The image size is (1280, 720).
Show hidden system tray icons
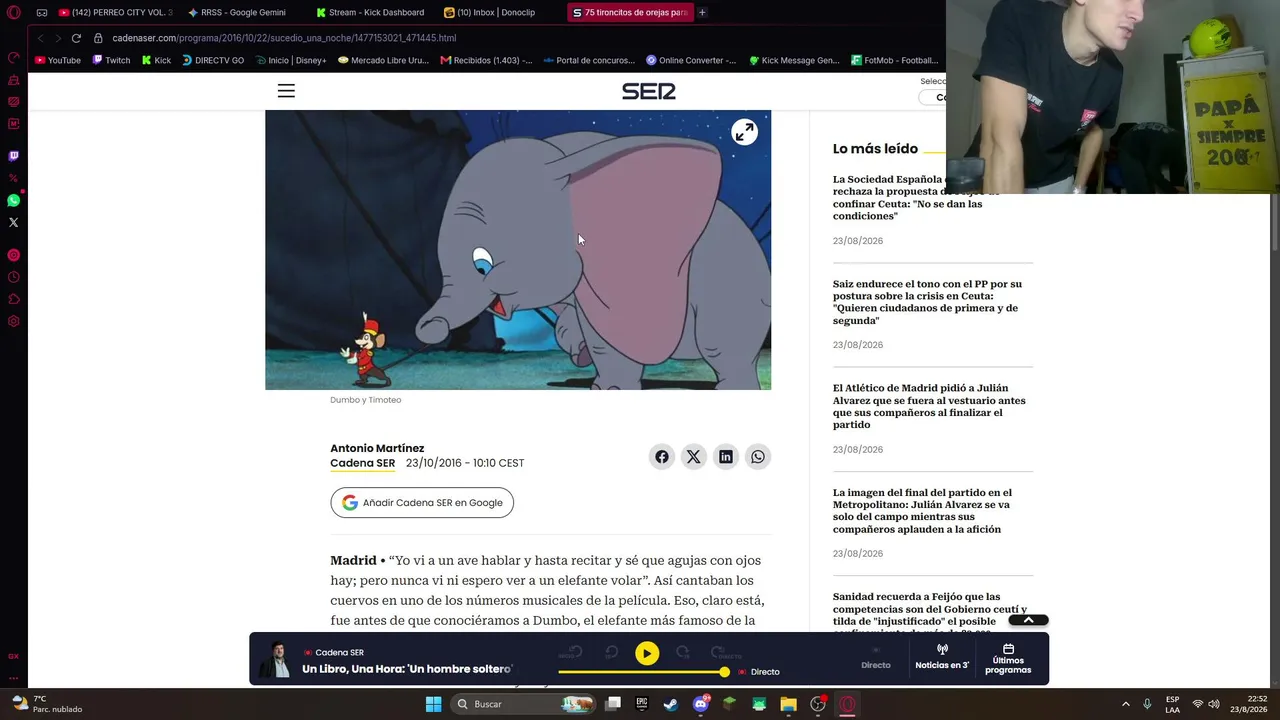point(1125,704)
